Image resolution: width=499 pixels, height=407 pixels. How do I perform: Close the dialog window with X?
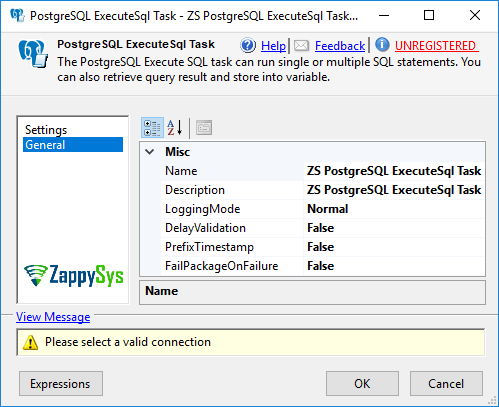pos(475,15)
